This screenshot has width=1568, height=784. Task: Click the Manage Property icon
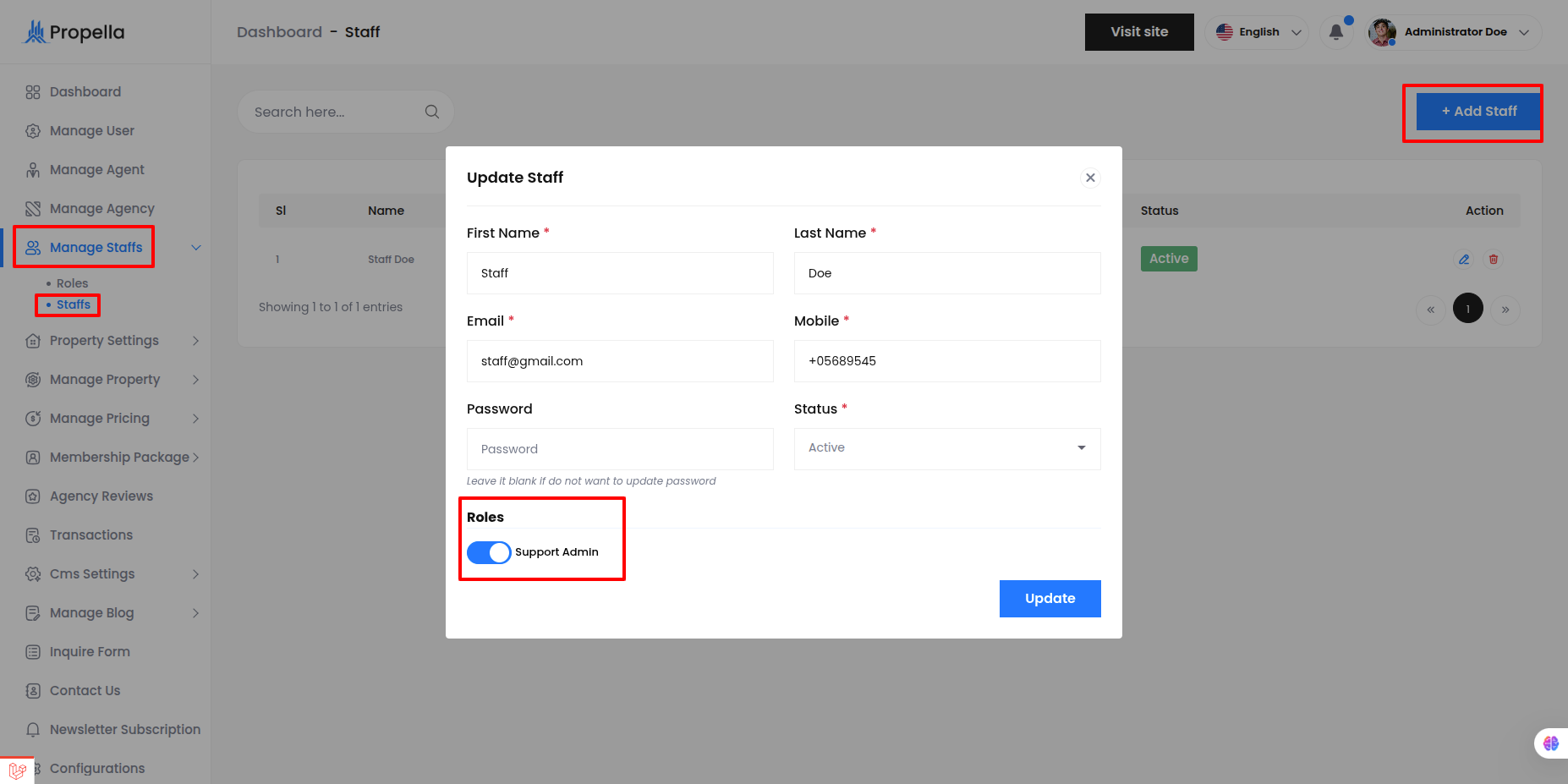pos(33,380)
